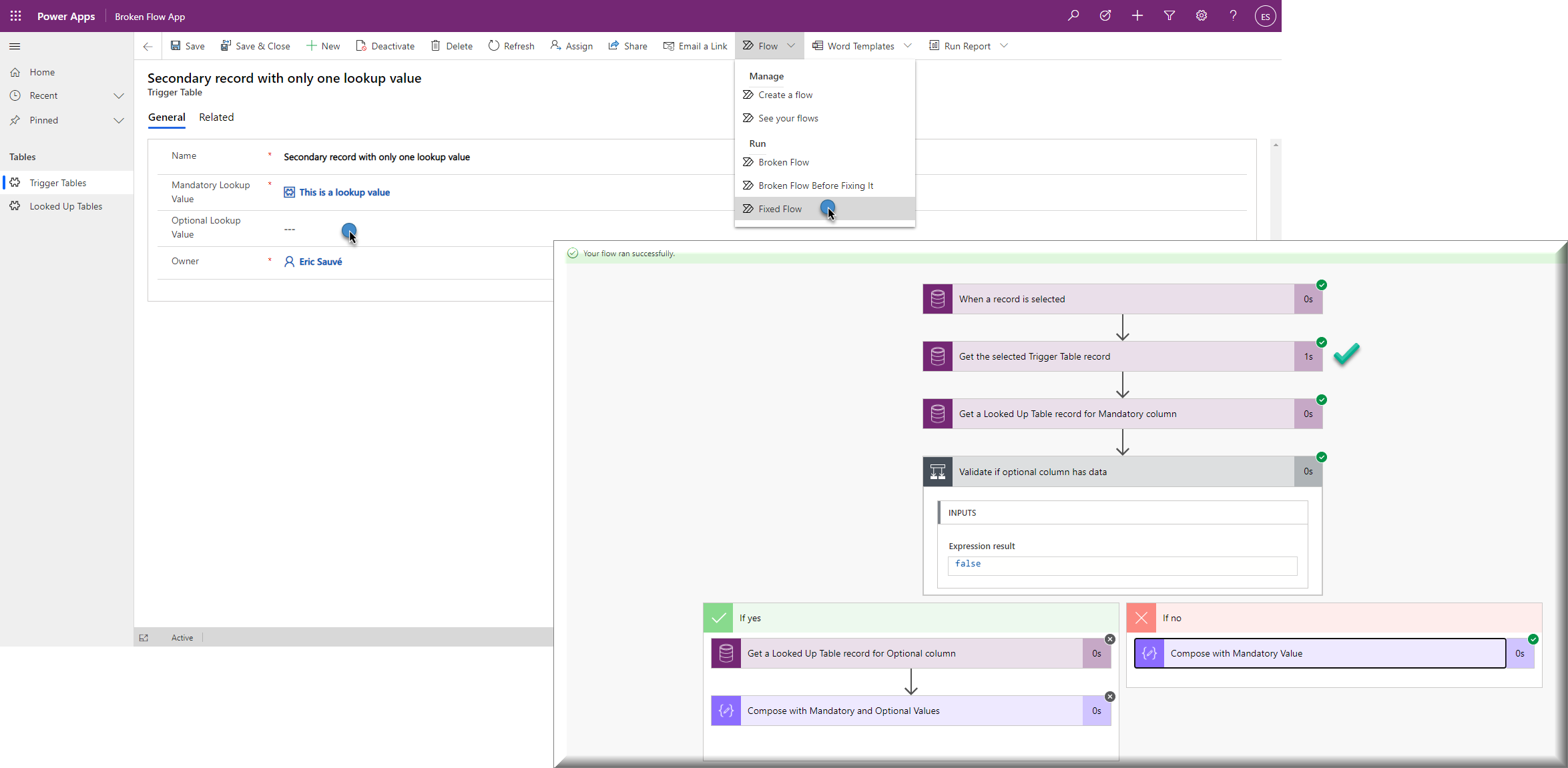Click the filter icon in the top bar

[1169, 15]
